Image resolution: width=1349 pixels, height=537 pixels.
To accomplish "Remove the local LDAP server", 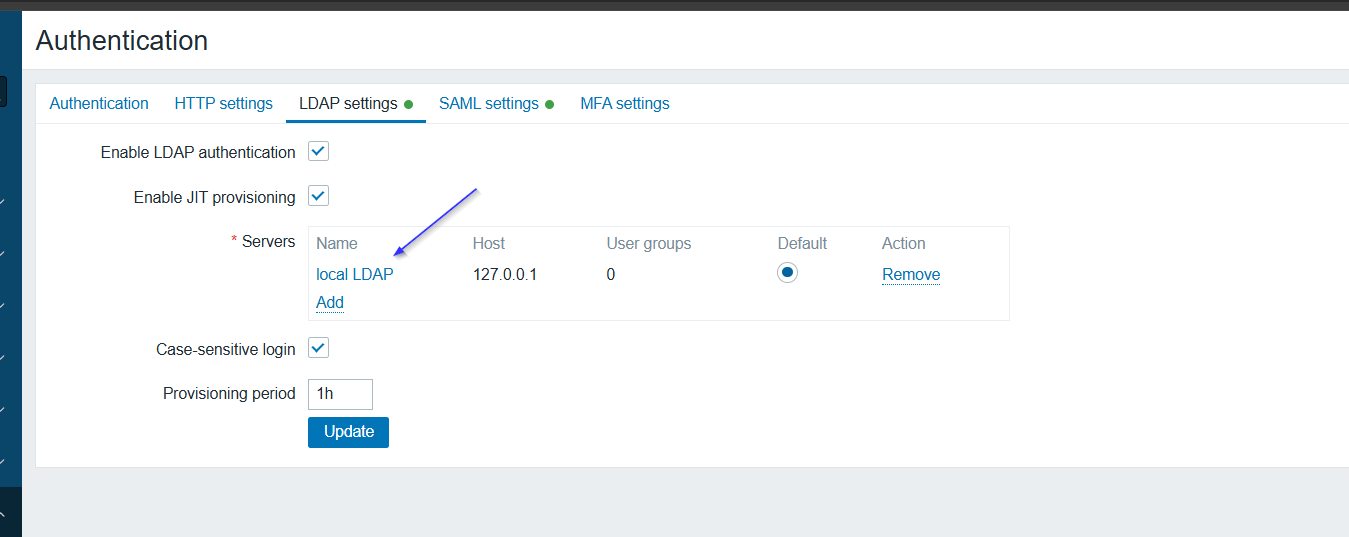I will tap(911, 274).
